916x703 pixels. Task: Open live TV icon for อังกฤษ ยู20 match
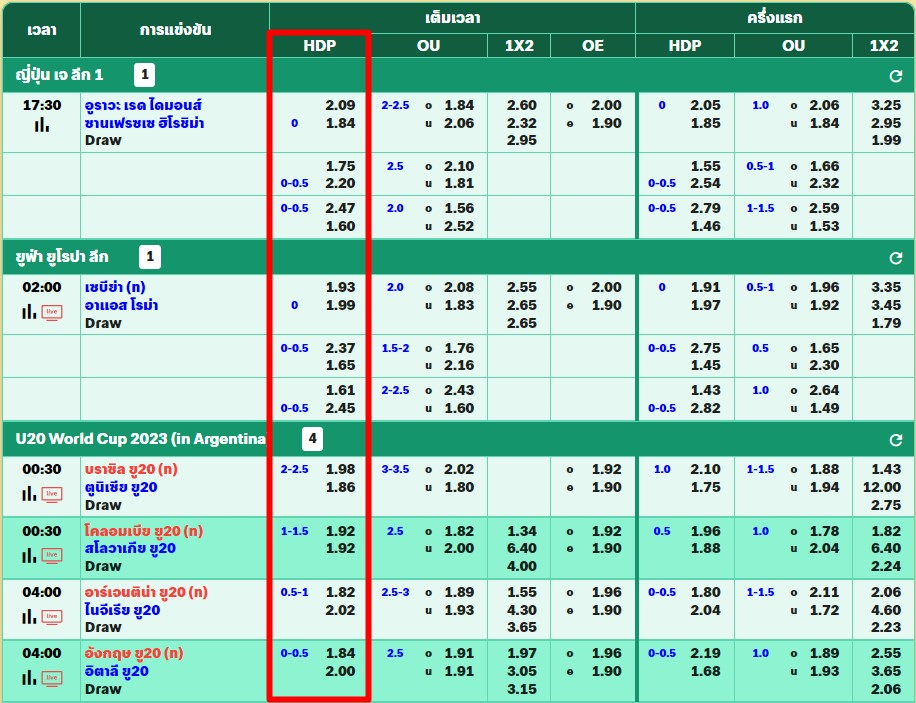point(51,677)
